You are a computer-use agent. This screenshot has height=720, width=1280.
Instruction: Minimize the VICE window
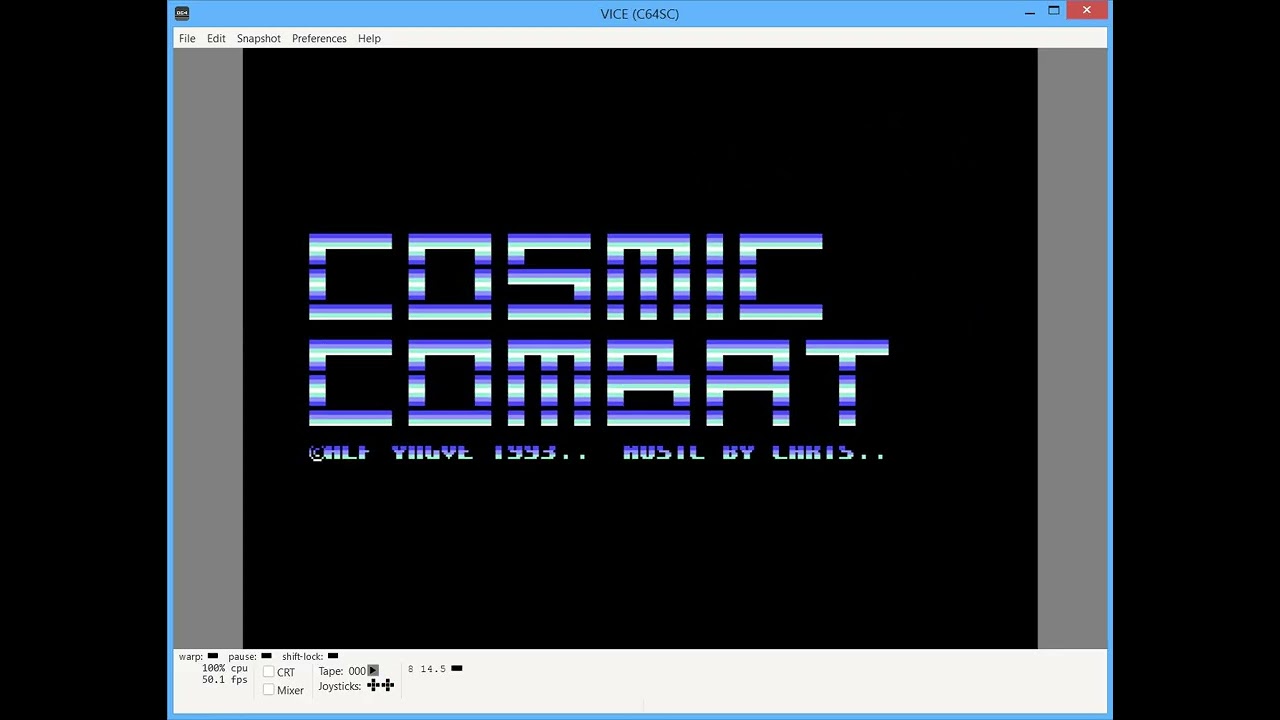point(1030,12)
